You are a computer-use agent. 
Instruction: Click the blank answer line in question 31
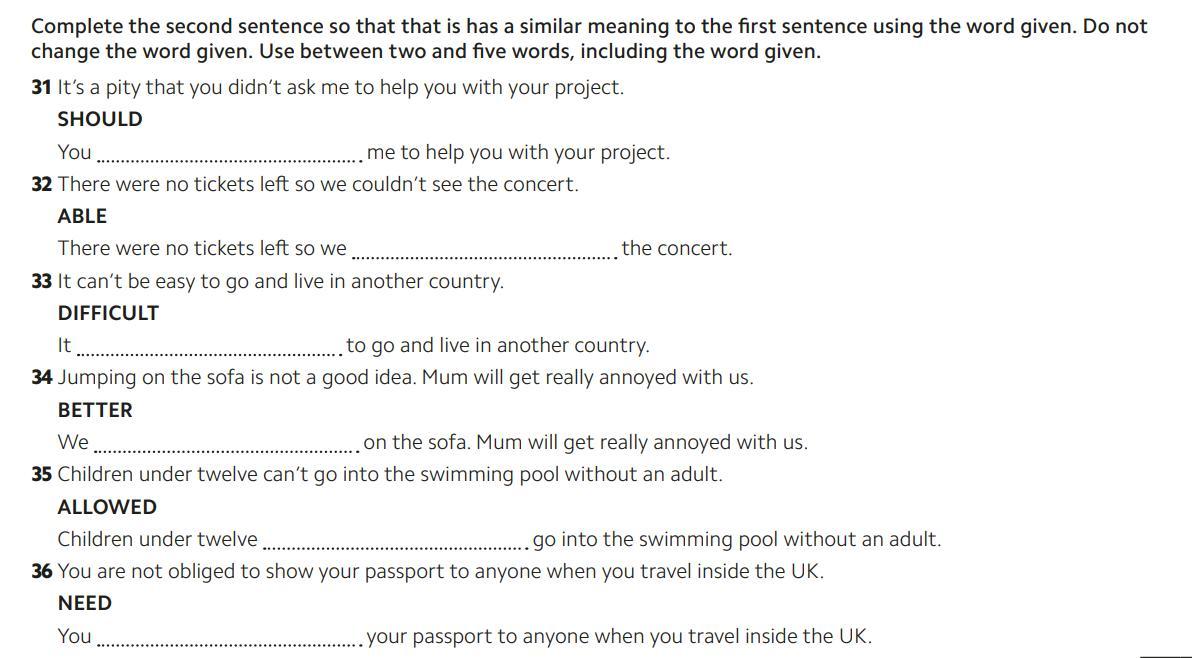click(230, 160)
